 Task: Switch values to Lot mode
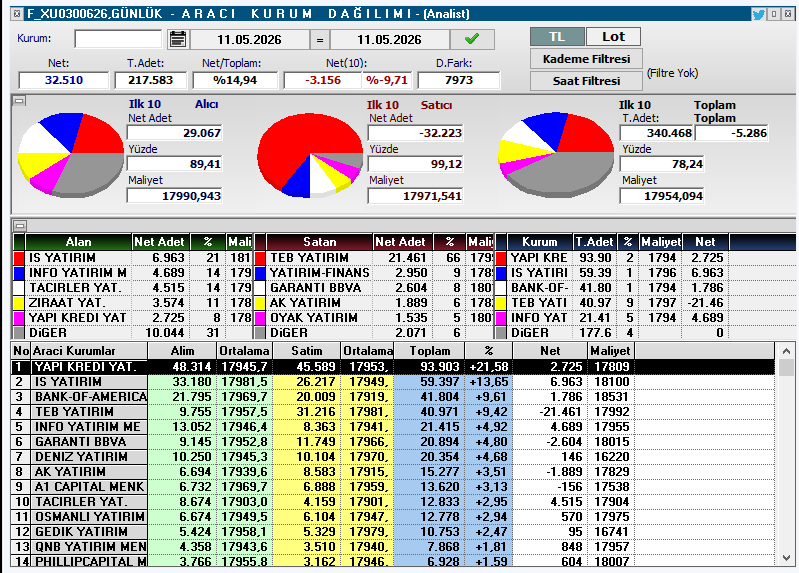[613, 37]
